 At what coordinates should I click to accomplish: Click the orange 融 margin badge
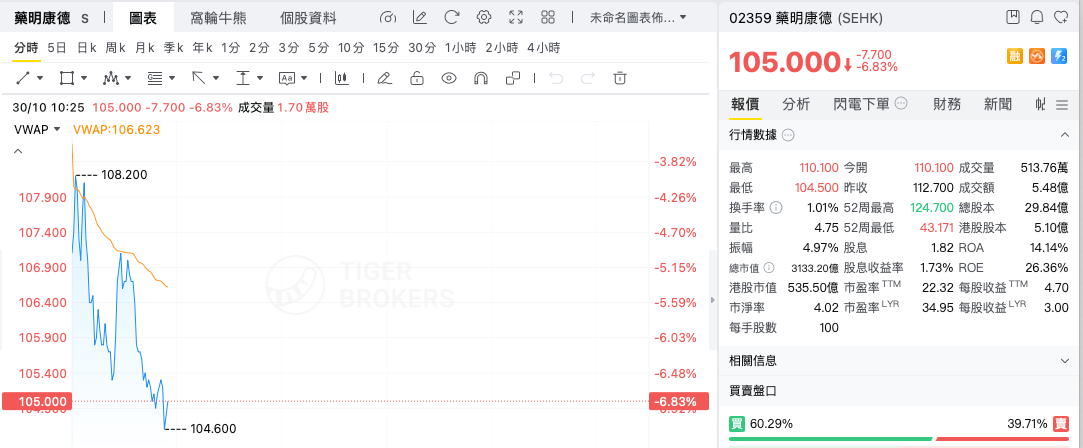click(1015, 57)
